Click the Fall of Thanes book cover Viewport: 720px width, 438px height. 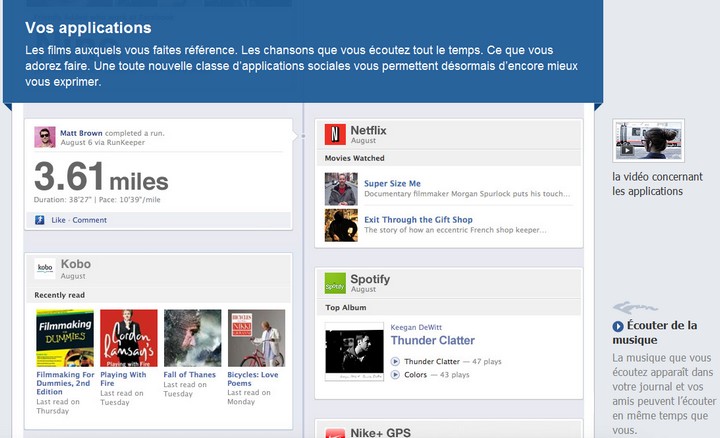[192, 338]
